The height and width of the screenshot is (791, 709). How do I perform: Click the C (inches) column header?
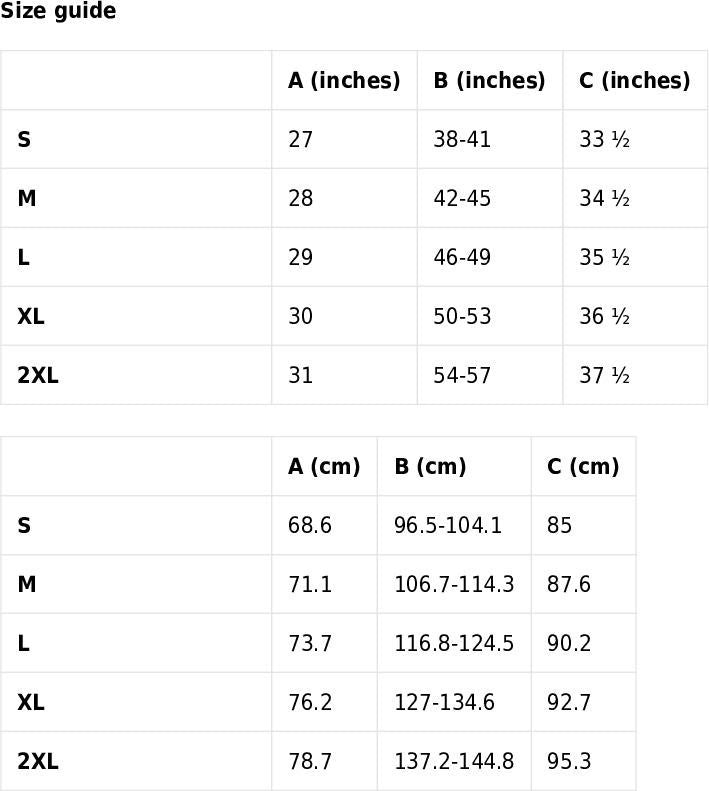click(x=634, y=81)
